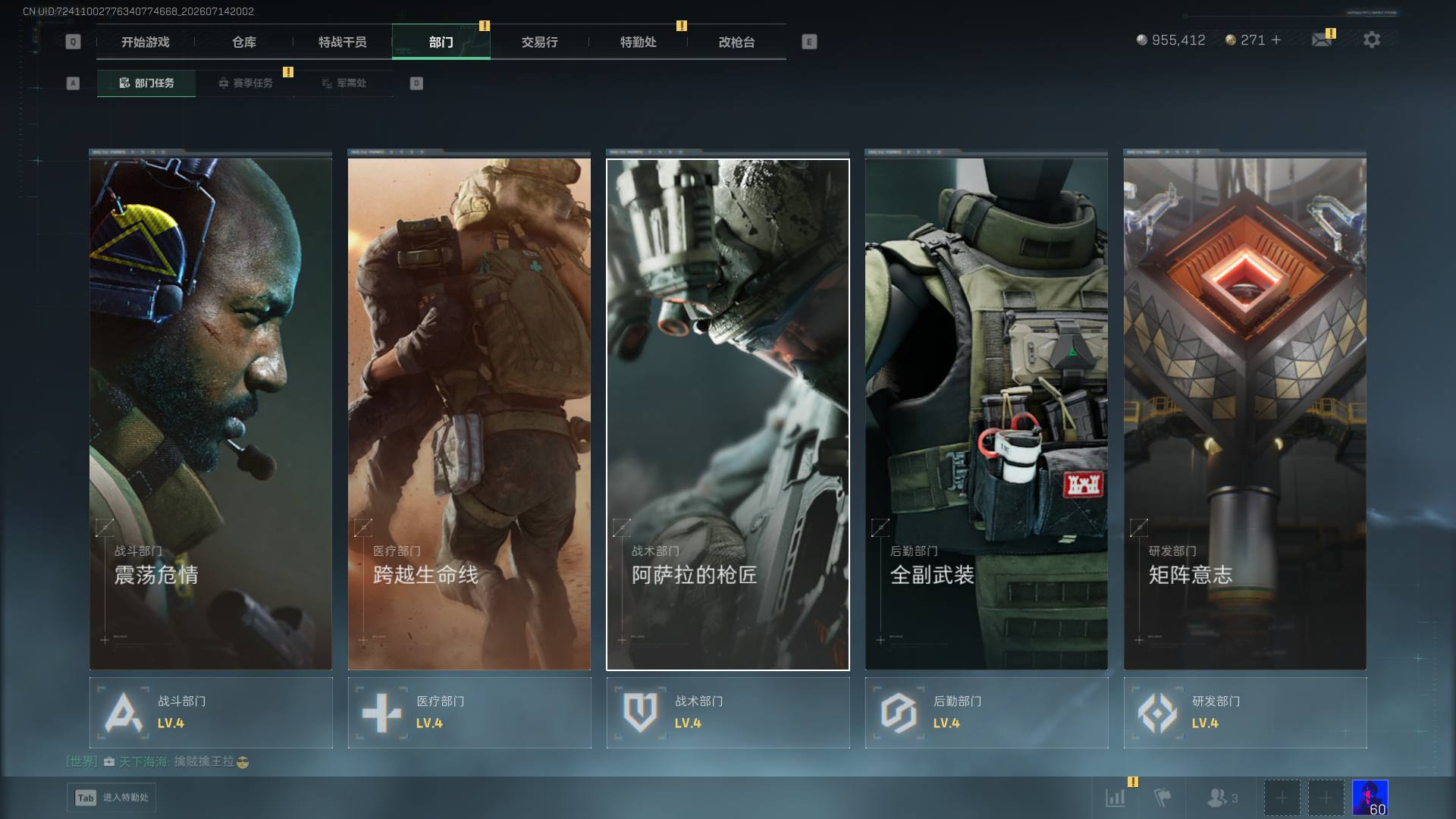This screenshot has width=1456, height=819.
Task: Click the first empty squad slot plus
Action: click(x=1282, y=798)
